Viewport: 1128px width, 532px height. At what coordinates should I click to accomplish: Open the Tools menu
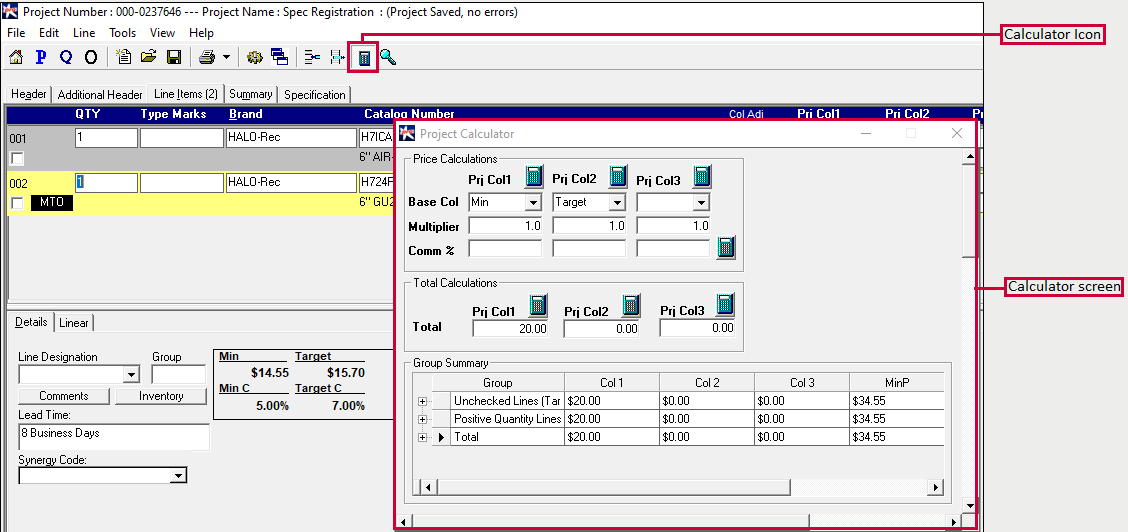coord(122,33)
